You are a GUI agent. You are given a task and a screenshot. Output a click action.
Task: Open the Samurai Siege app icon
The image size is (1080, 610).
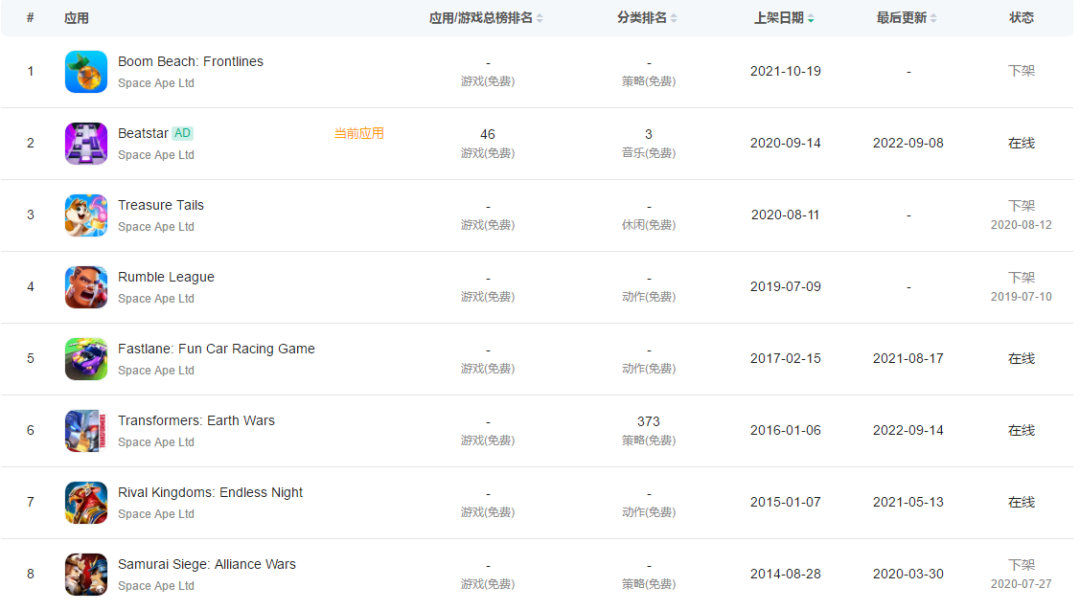tap(86, 574)
